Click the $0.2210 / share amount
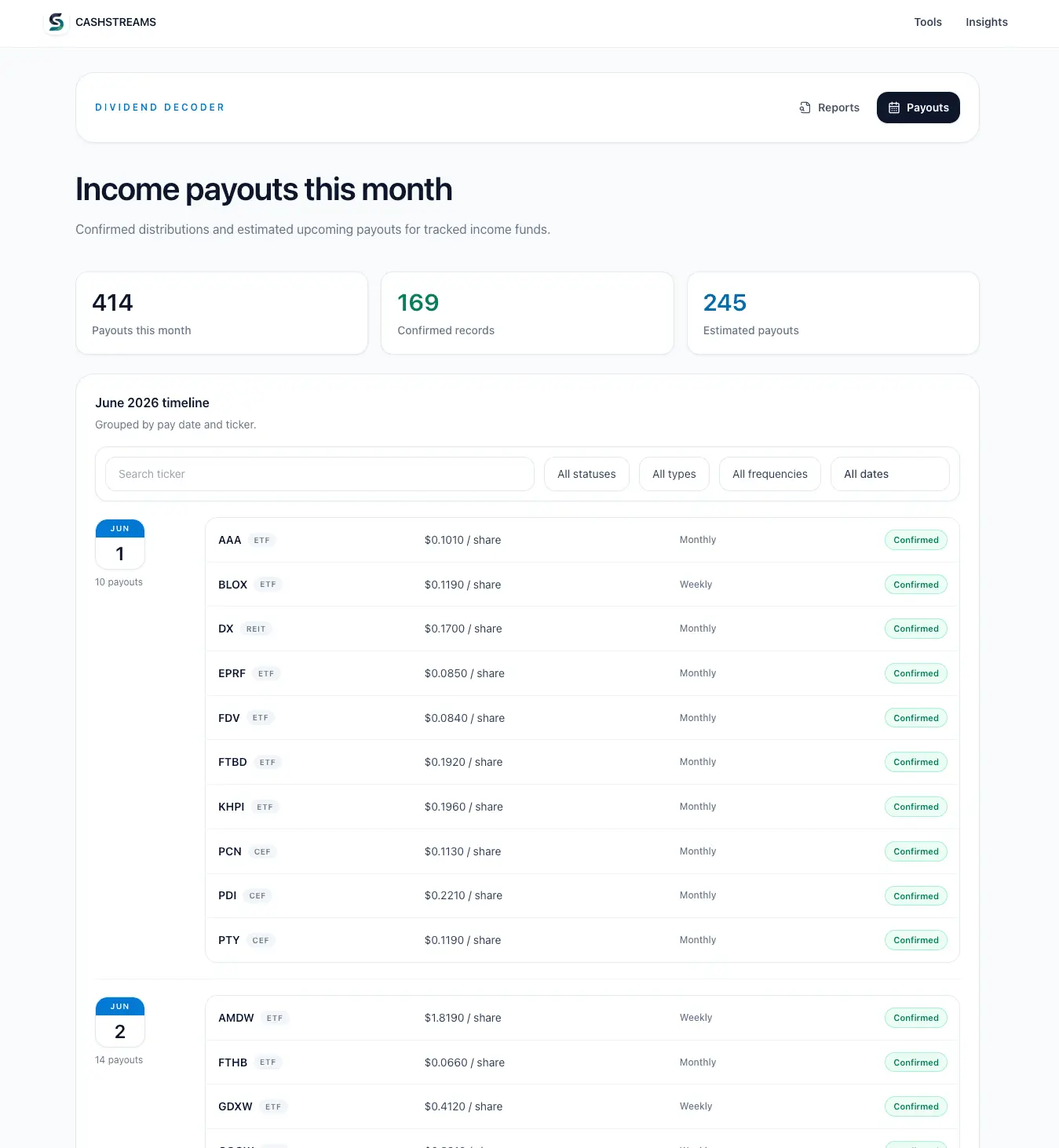Viewport: 1059px width, 1148px height. [463, 895]
